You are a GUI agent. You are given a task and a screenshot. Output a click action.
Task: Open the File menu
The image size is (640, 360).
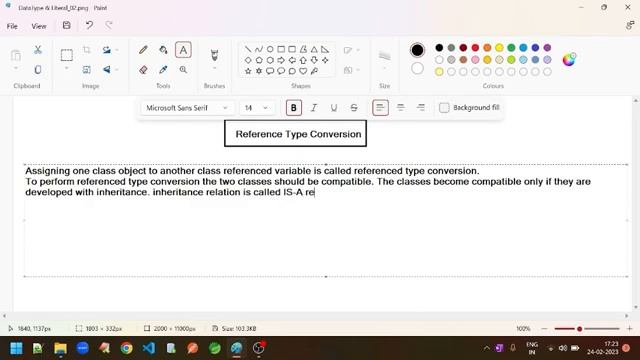tap(12, 26)
